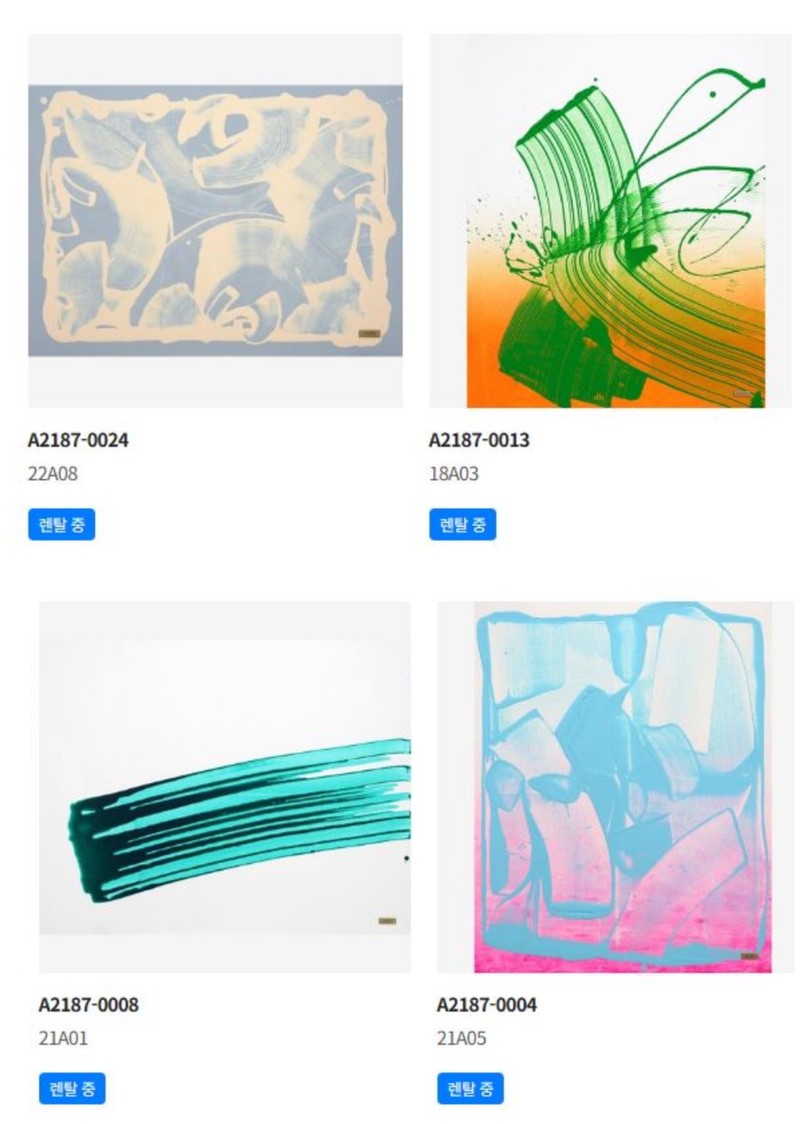Open the green and orange brushstroke painting thumbnail
This screenshot has height=1124, width=800.
coord(610,221)
